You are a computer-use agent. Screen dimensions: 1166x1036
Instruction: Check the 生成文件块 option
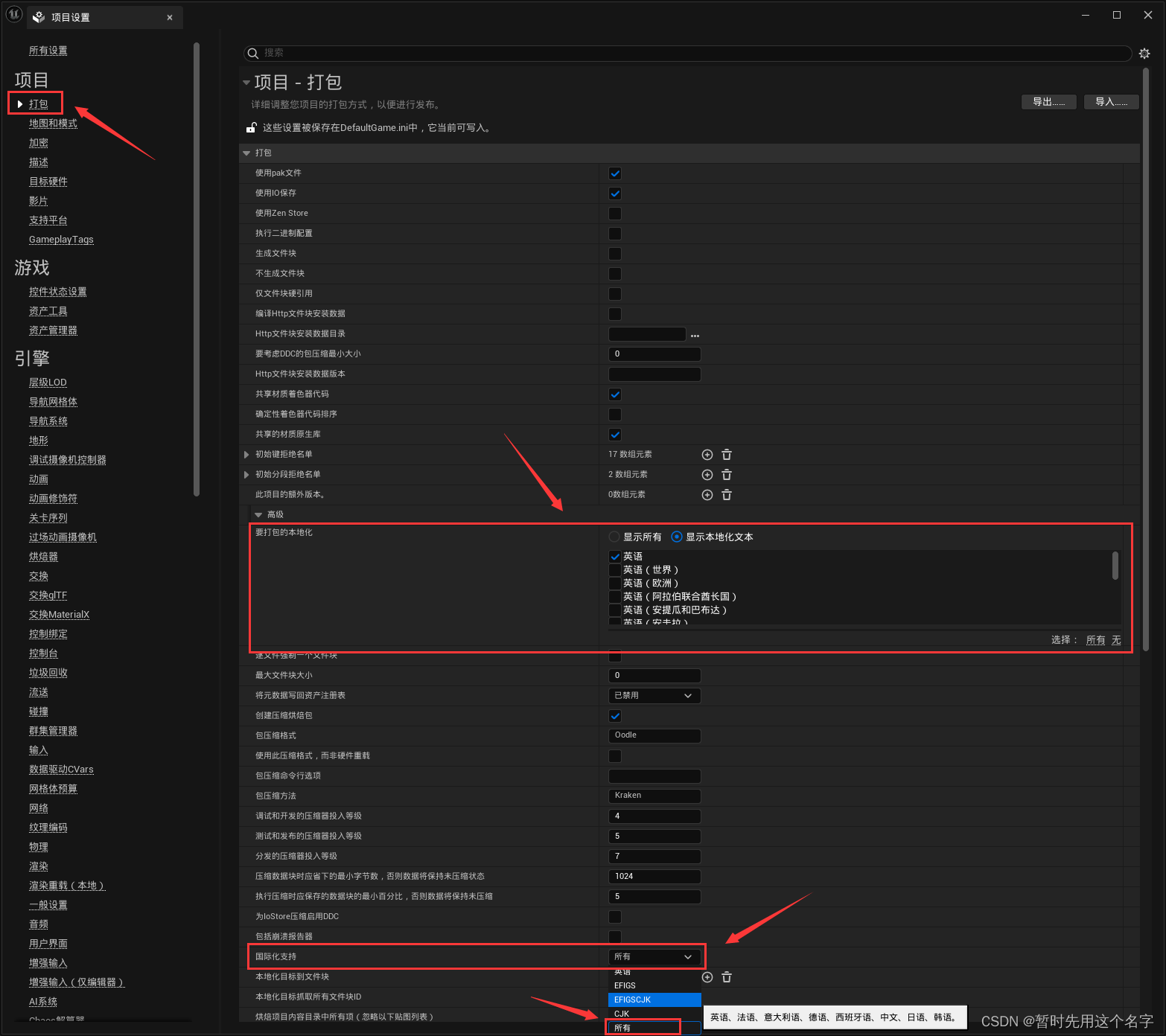coord(615,254)
